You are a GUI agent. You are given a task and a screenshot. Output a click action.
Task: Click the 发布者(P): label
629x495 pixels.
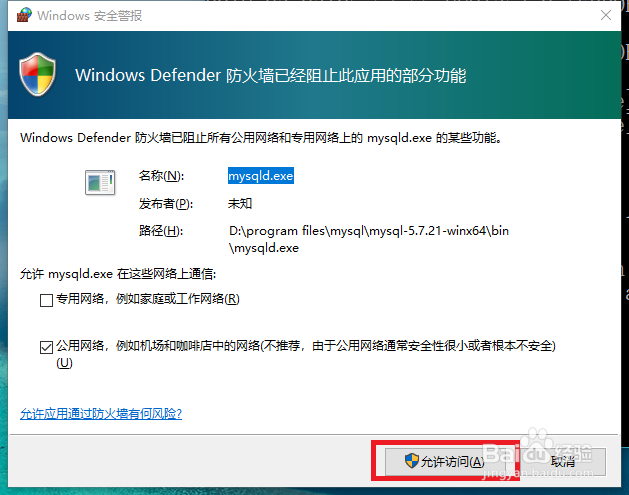(166, 203)
